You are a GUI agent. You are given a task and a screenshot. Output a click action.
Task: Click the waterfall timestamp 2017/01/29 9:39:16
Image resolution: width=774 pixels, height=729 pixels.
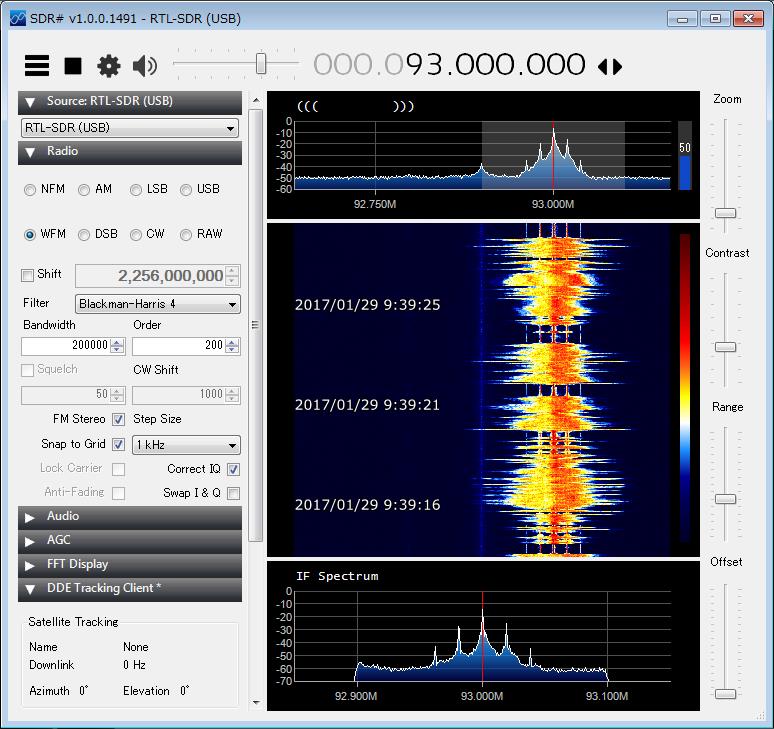[x=367, y=505]
